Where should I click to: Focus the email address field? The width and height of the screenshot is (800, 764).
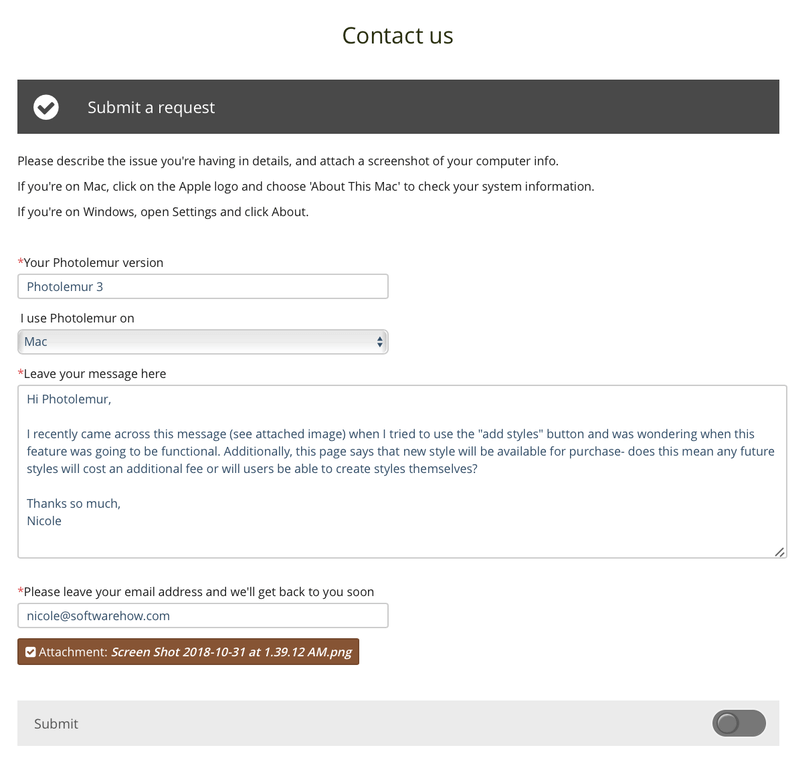click(x=203, y=615)
